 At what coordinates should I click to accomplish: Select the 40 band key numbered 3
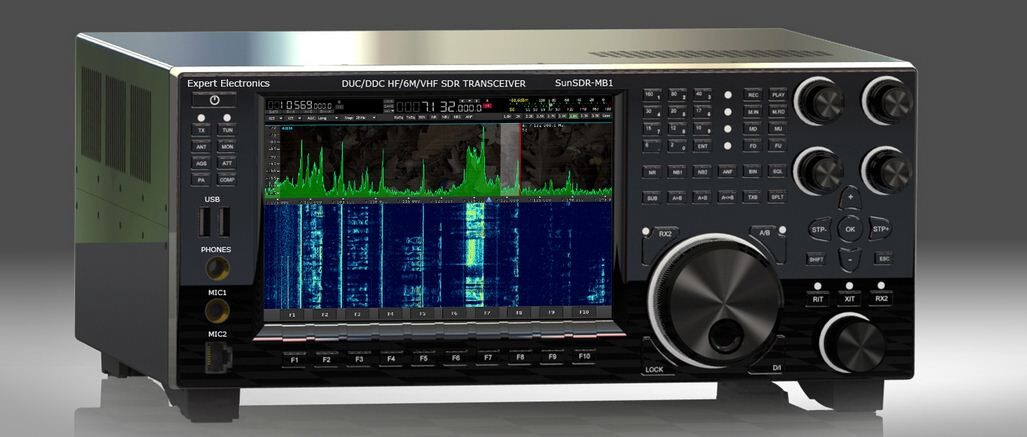pyautogui.click(x=701, y=95)
